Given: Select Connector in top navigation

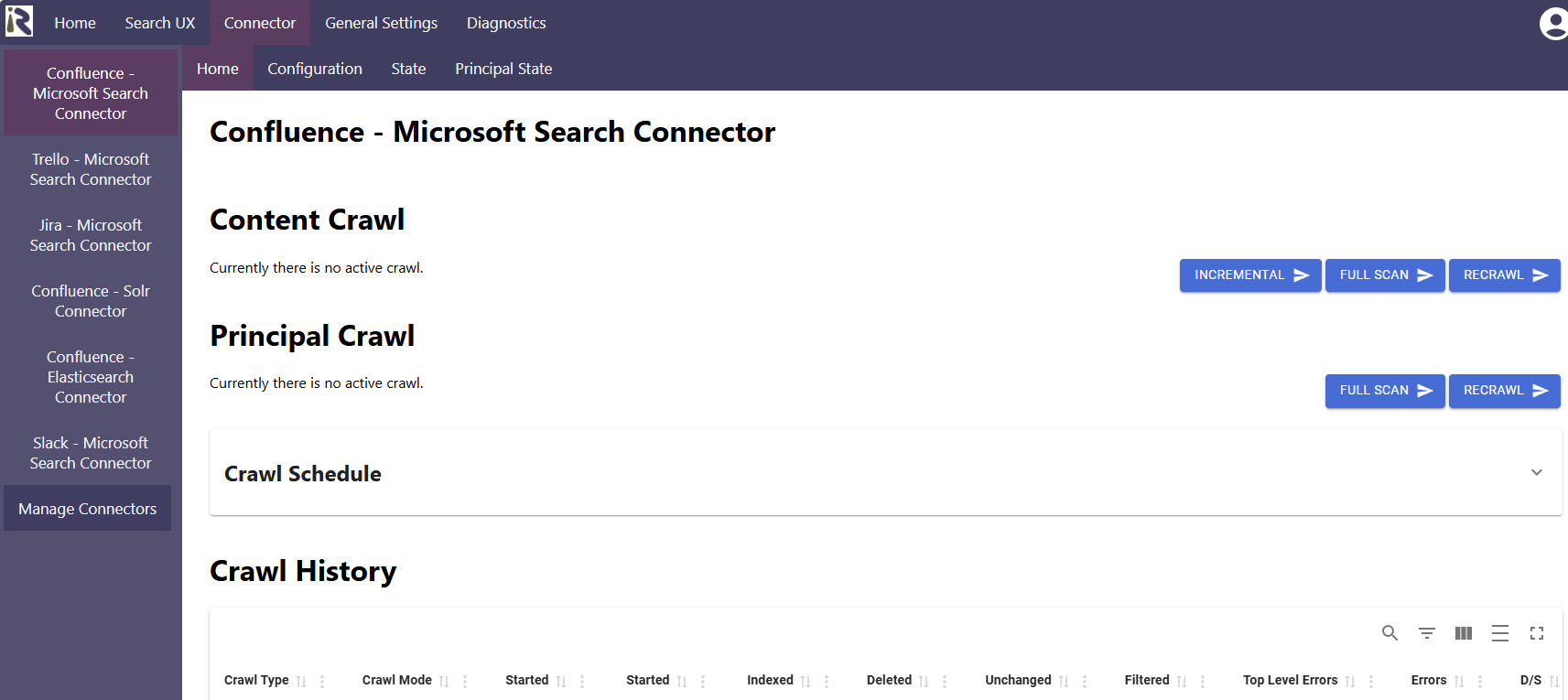Looking at the screenshot, I should click(260, 23).
